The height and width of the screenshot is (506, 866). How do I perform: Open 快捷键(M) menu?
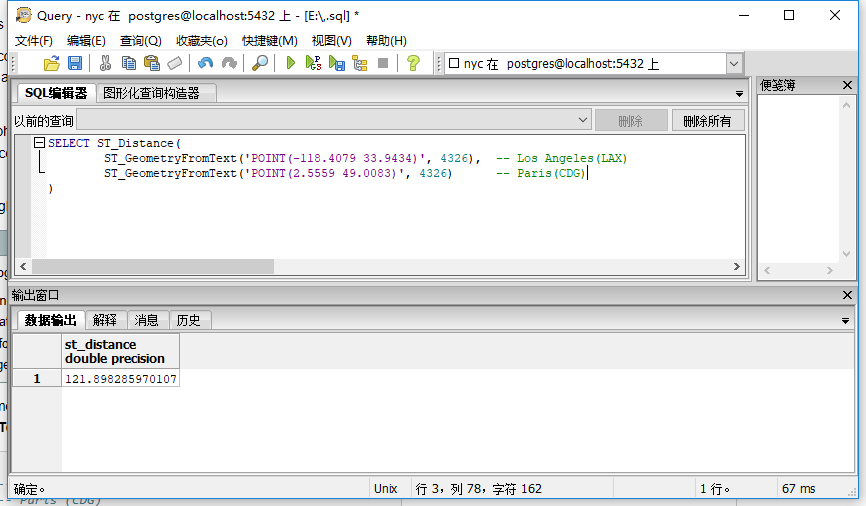[x=270, y=41]
